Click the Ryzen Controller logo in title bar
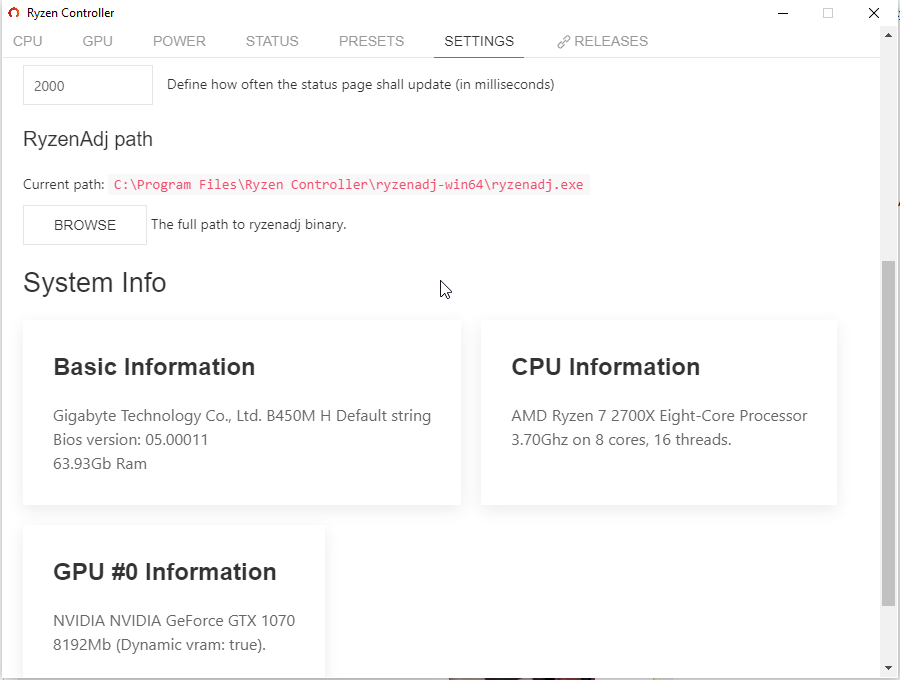 [13, 13]
